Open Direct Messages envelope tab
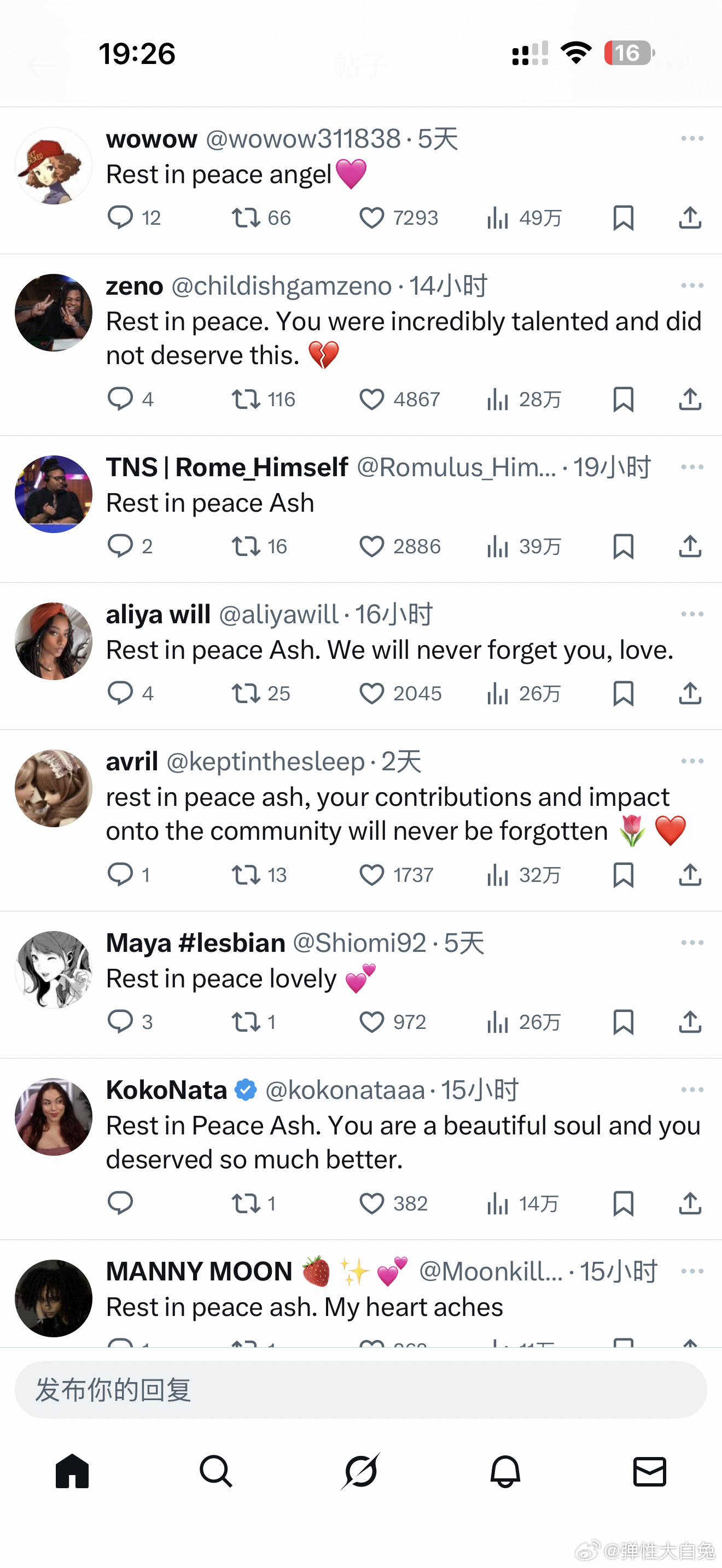 click(x=650, y=1472)
